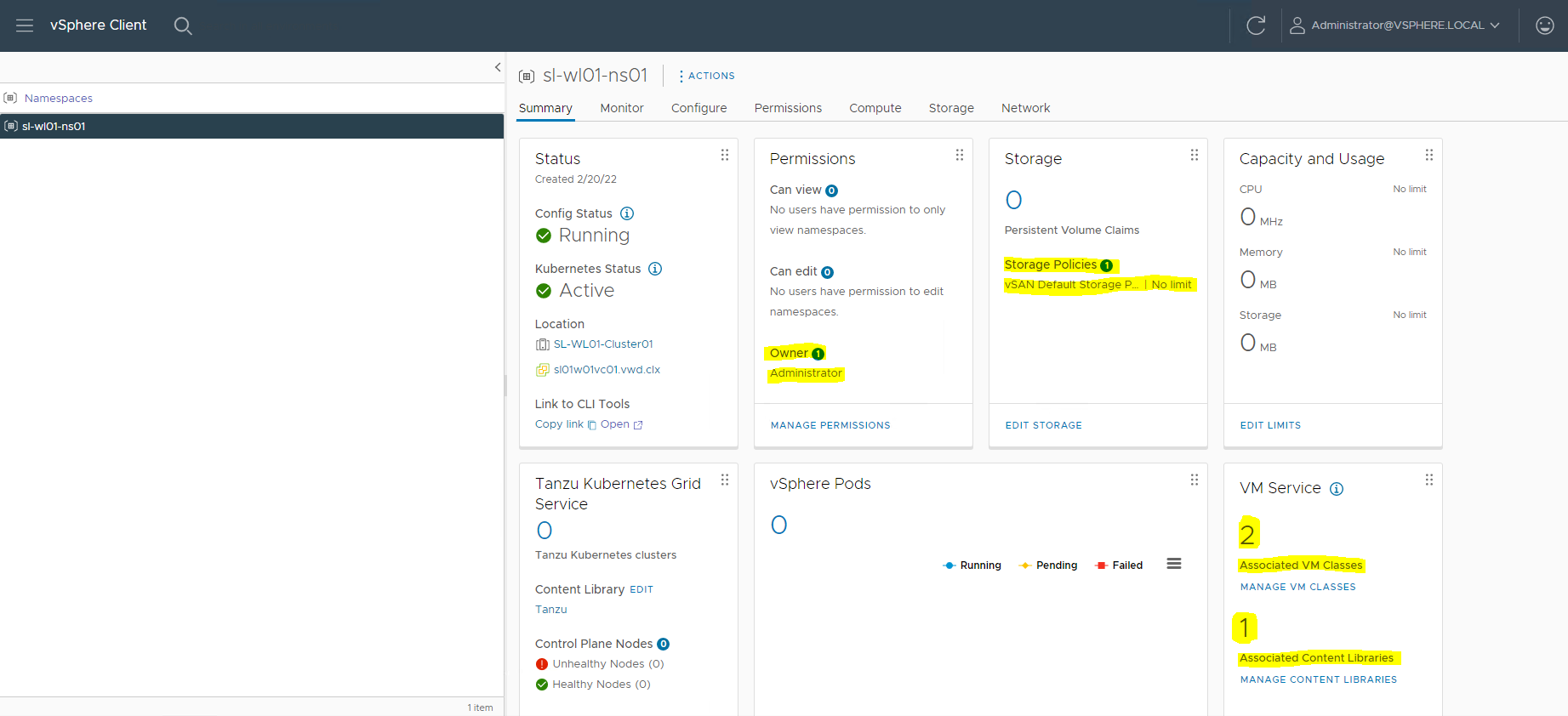Copy link to CLI Tools
Viewport: 1568px width, 716px height.
[566, 424]
